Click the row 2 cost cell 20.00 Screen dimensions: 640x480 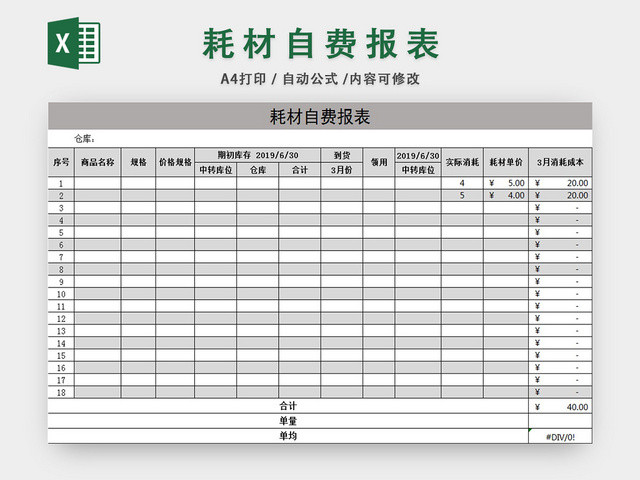tap(560, 195)
